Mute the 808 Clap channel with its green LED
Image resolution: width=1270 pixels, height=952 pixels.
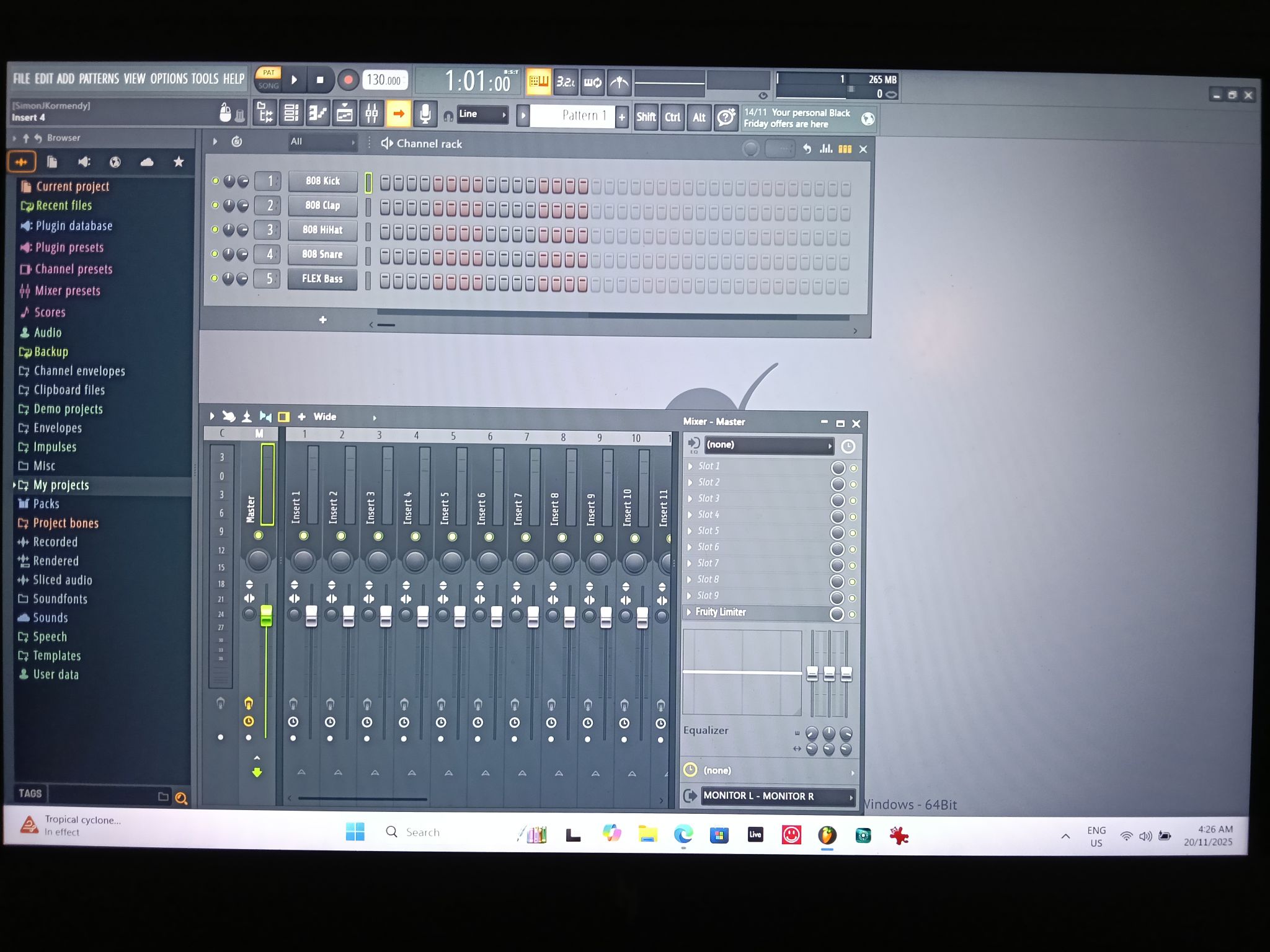pyautogui.click(x=215, y=205)
